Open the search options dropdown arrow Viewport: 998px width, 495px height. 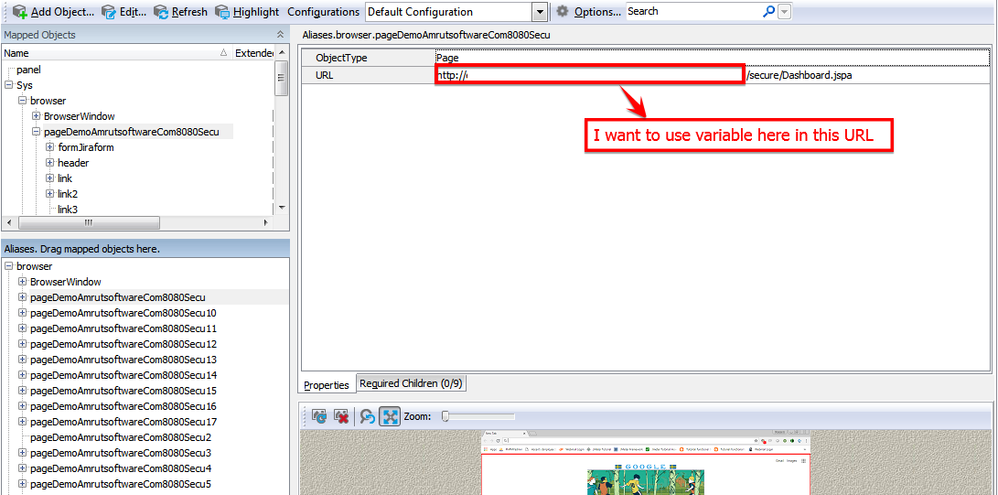click(x=784, y=11)
